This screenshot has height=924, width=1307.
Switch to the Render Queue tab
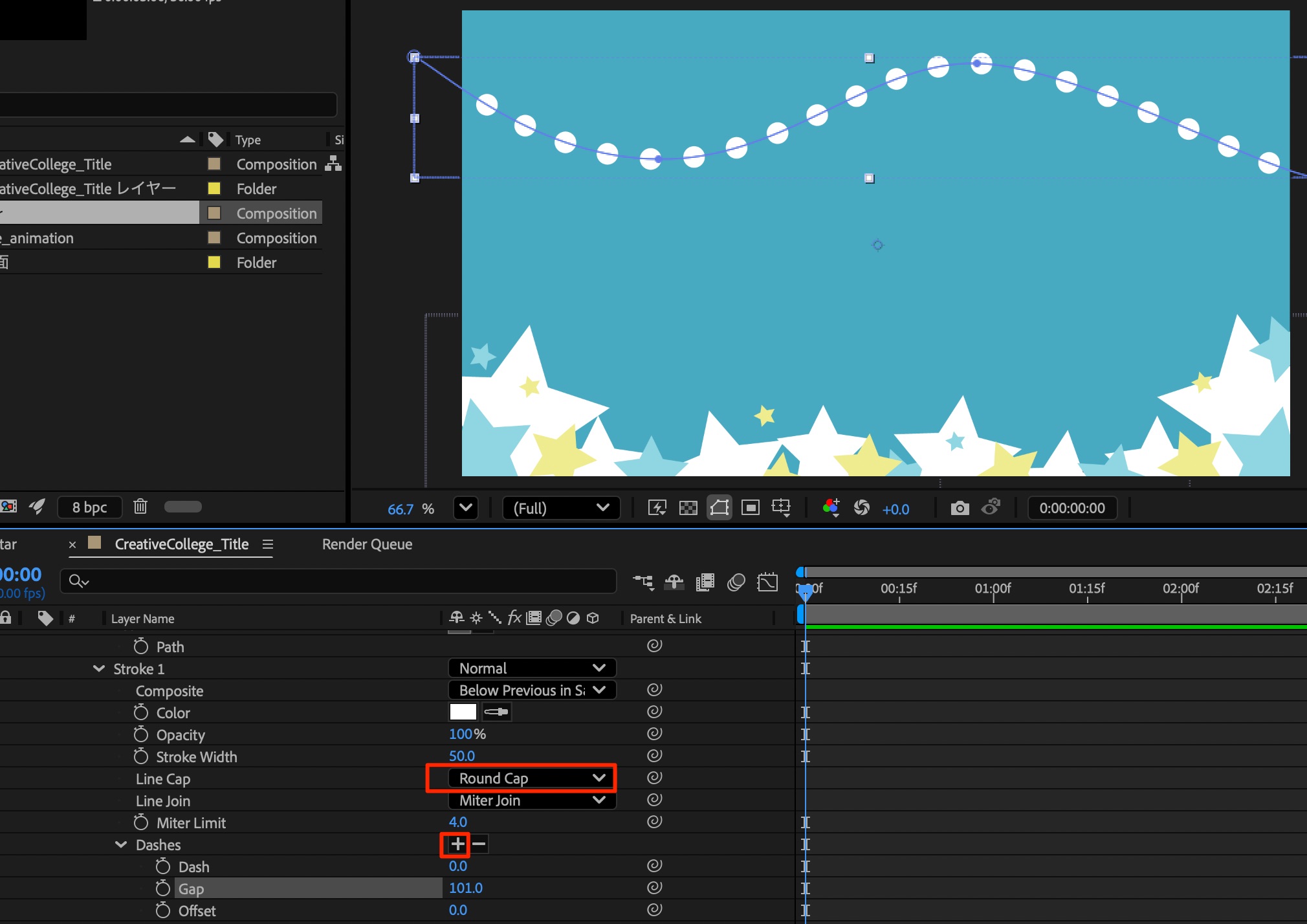(x=367, y=544)
